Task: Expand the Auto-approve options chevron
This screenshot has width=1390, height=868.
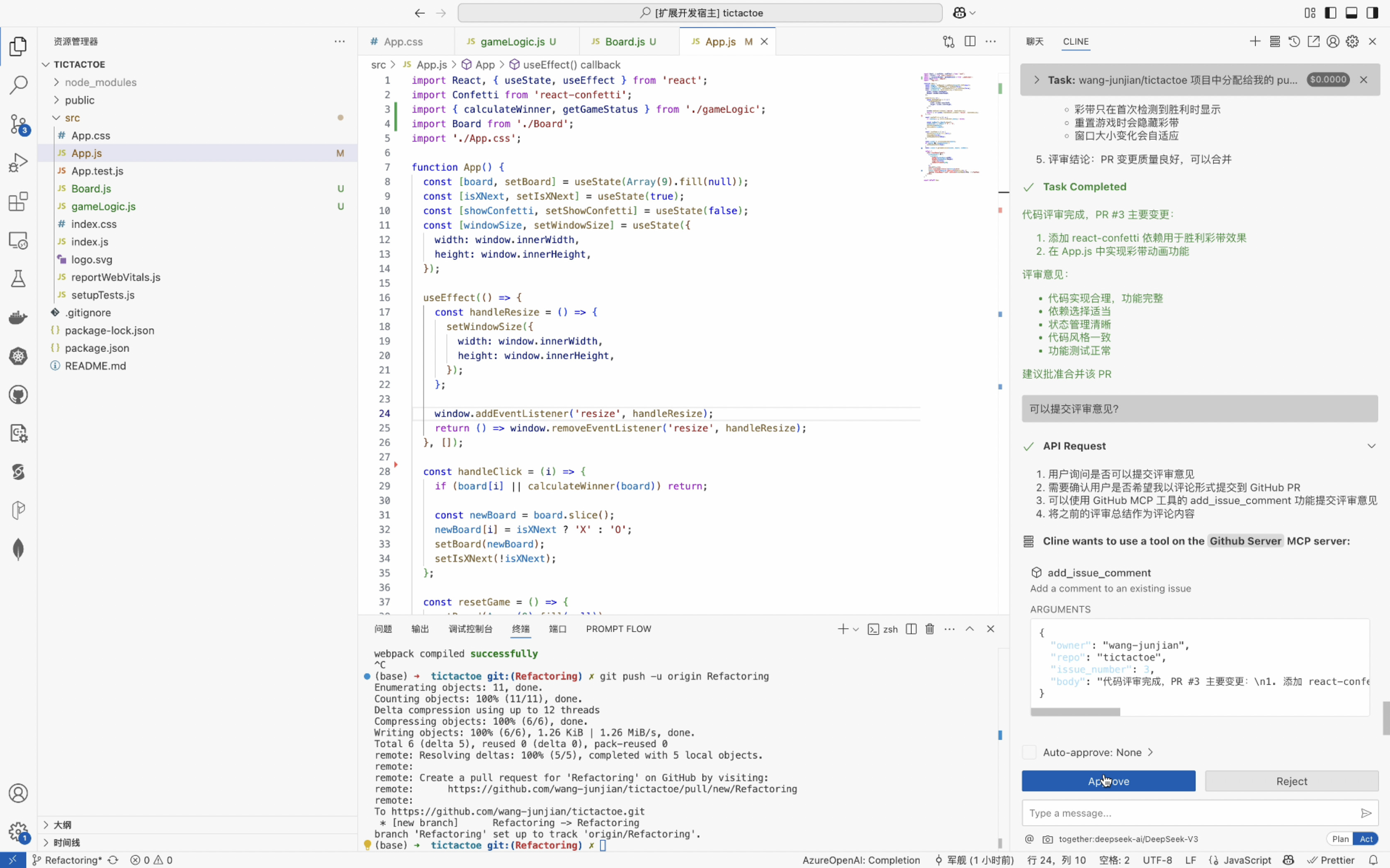Action: point(1150,752)
